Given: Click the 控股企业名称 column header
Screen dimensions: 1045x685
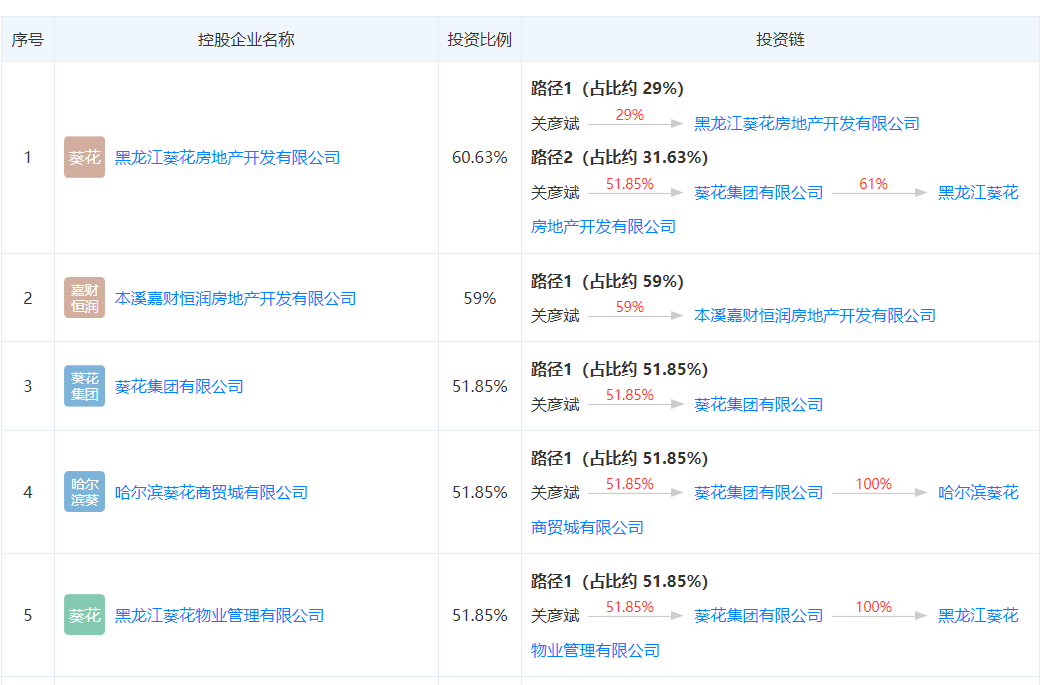Looking at the screenshot, I should [x=246, y=40].
